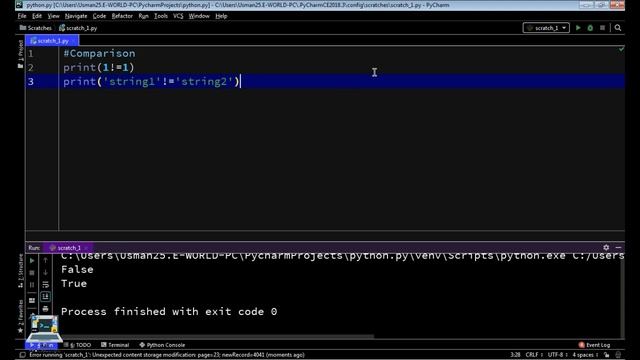Place cursor on the #Comparison comment line
The image size is (640, 360).
tap(99, 53)
